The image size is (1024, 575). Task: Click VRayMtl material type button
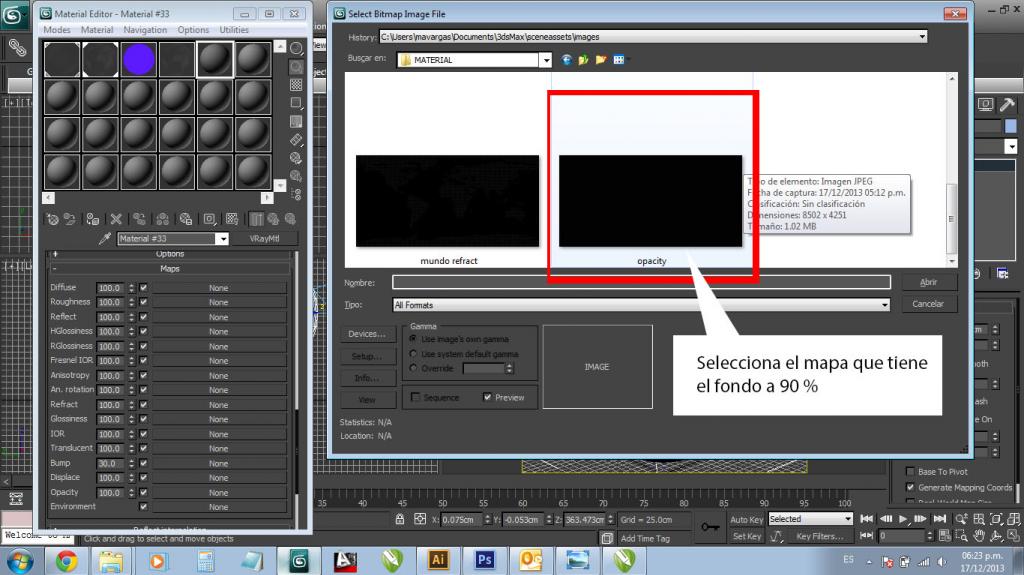(264, 239)
